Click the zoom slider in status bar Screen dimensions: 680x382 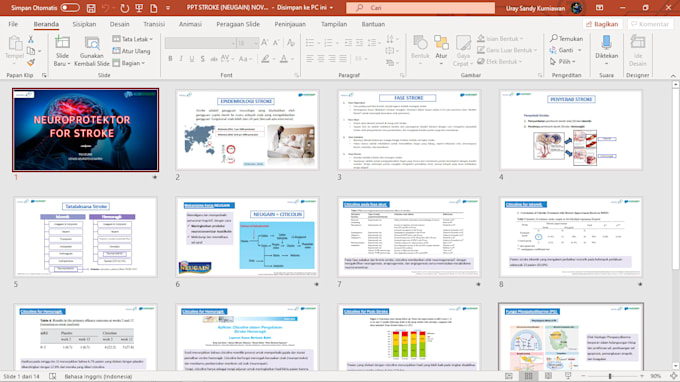tap(611, 376)
